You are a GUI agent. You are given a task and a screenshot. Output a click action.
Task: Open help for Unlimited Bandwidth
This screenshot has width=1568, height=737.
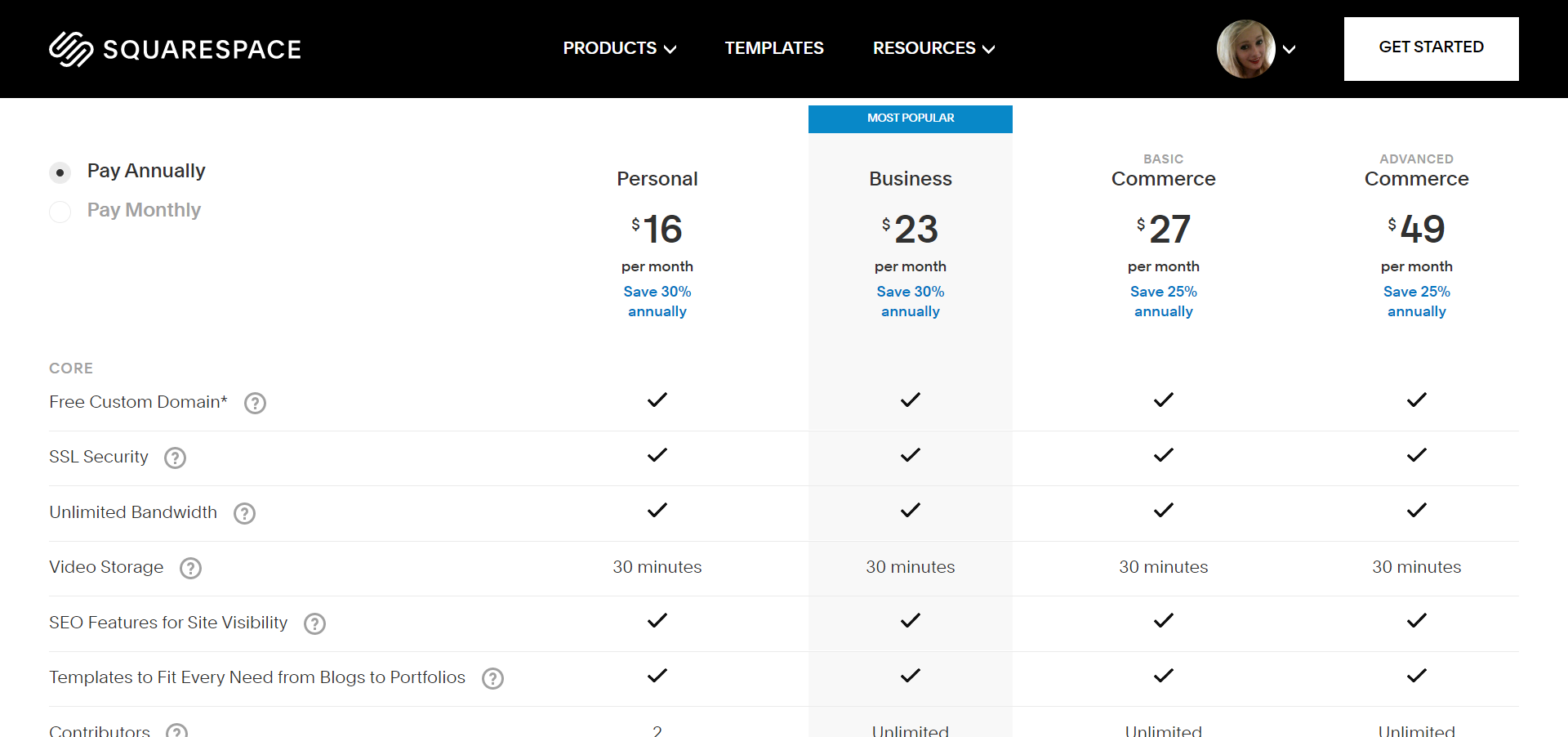[x=243, y=513]
